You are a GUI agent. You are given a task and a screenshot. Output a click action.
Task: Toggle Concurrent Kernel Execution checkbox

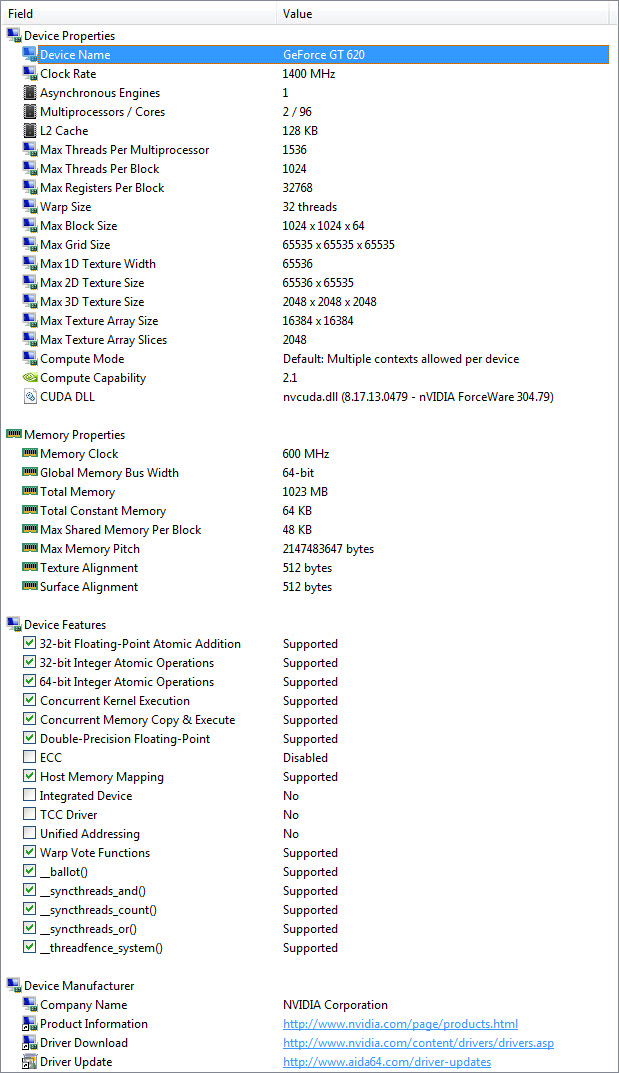pyautogui.click(x=29, y=700)
